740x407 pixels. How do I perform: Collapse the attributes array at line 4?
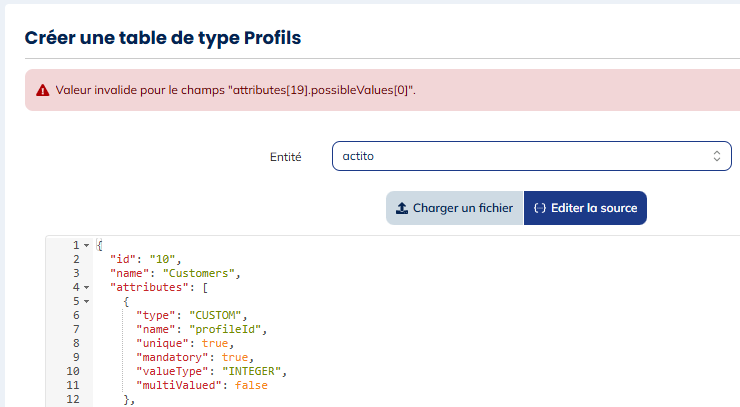86,288
